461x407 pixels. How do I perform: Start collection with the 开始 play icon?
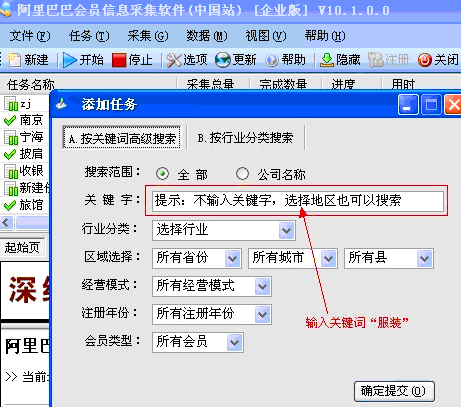pyautogui.click(x=70, y=60)
